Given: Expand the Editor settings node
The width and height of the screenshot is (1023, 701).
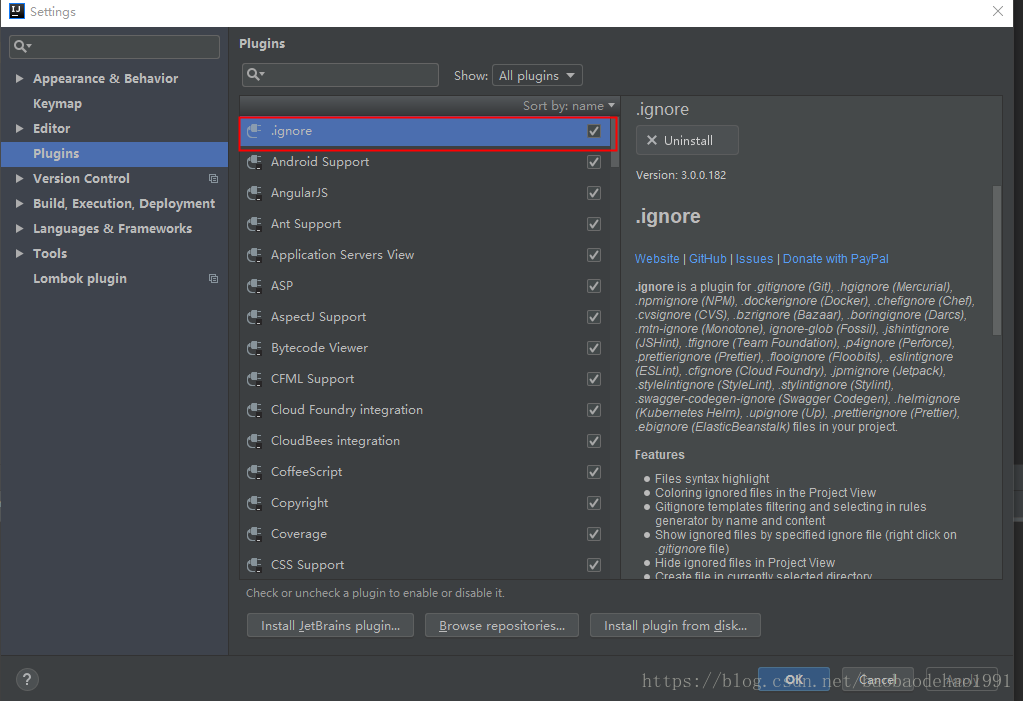Looking at the screenshot, I should pos(20,129).
